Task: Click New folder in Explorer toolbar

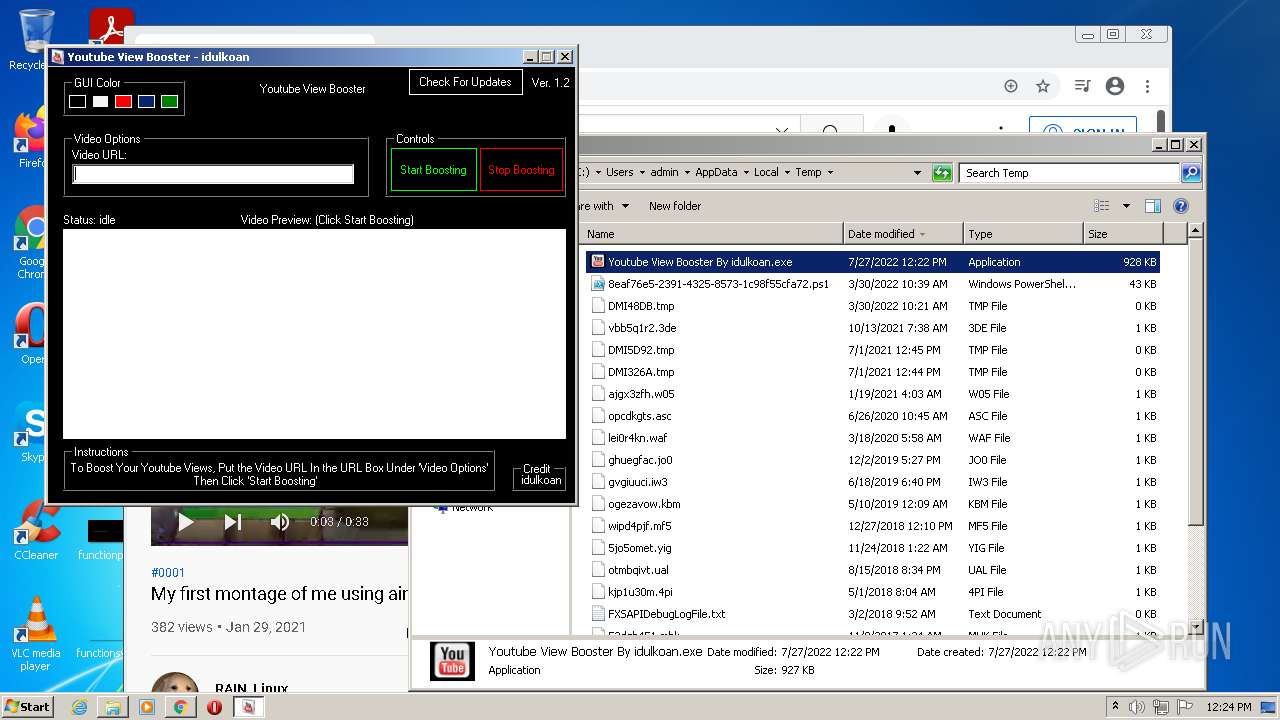Action: [x=675, y=206]
